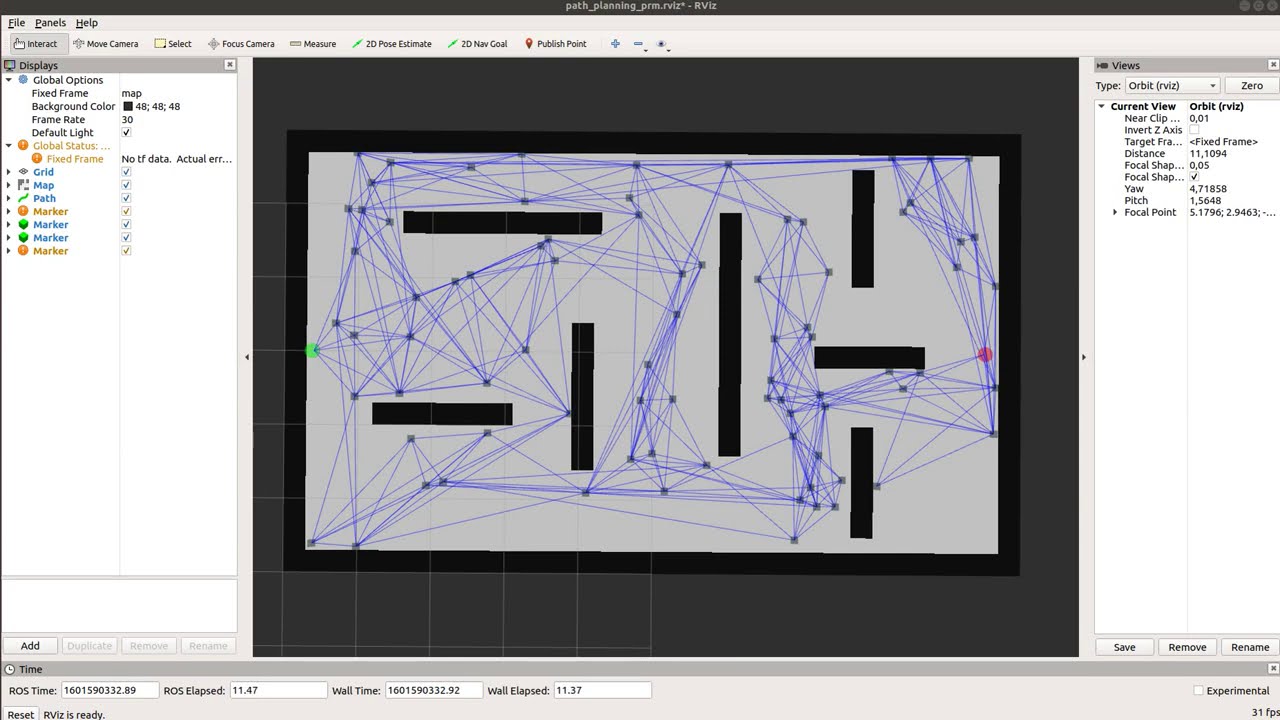The width and height of the screenshot is (1280, 720).
Task: Close the Views panel
Action: pyautogui.click(x=1273, y=65)
